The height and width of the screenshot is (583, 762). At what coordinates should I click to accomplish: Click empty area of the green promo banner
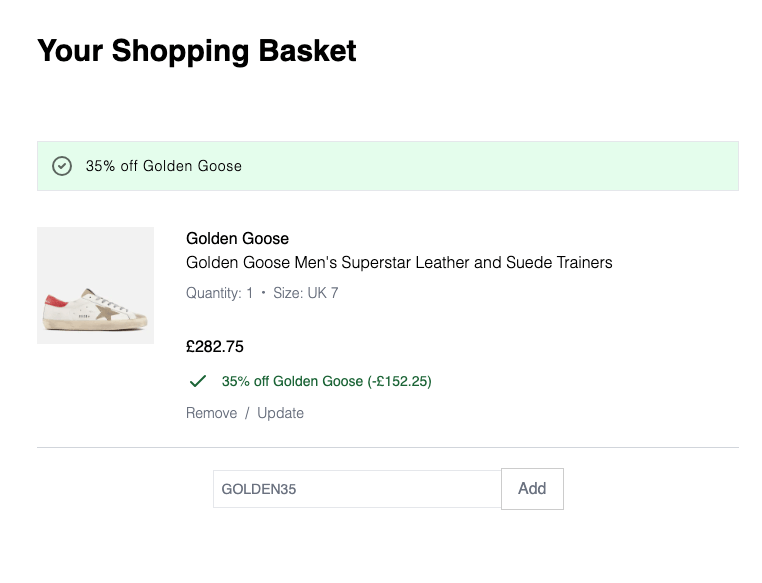coord(500,166)
